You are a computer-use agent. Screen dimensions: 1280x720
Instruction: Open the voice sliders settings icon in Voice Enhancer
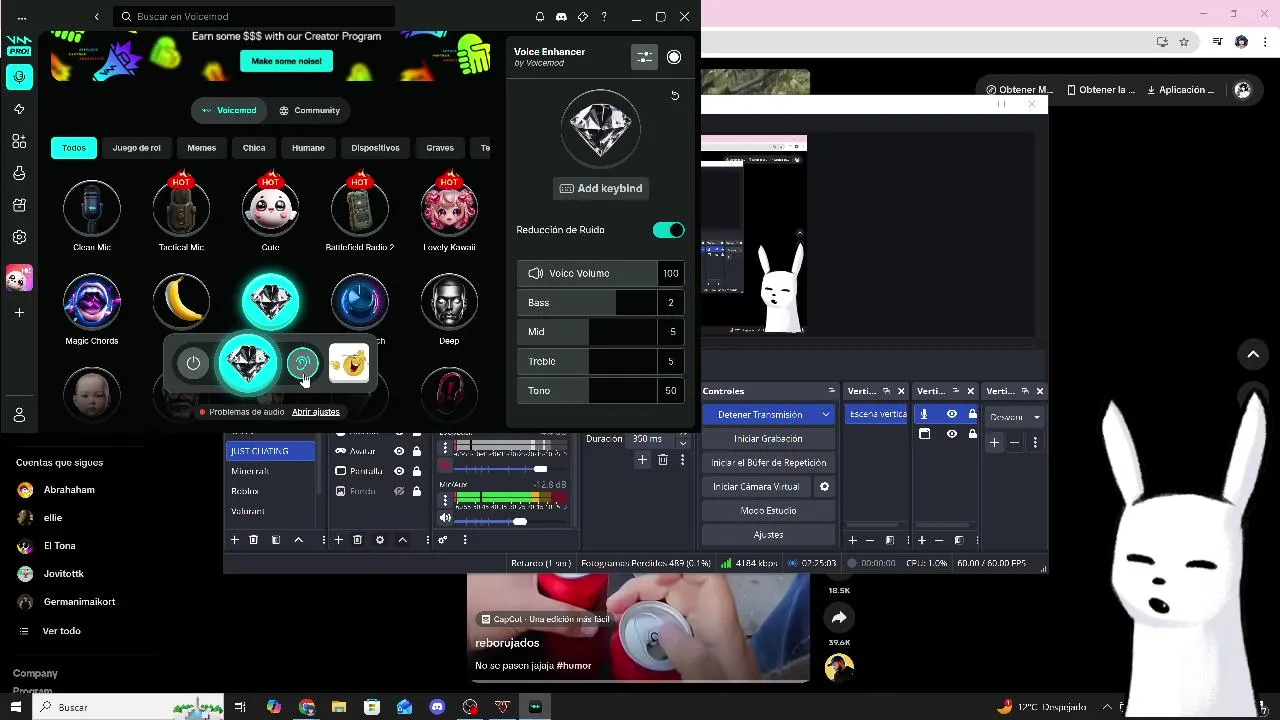pos(644,58)
